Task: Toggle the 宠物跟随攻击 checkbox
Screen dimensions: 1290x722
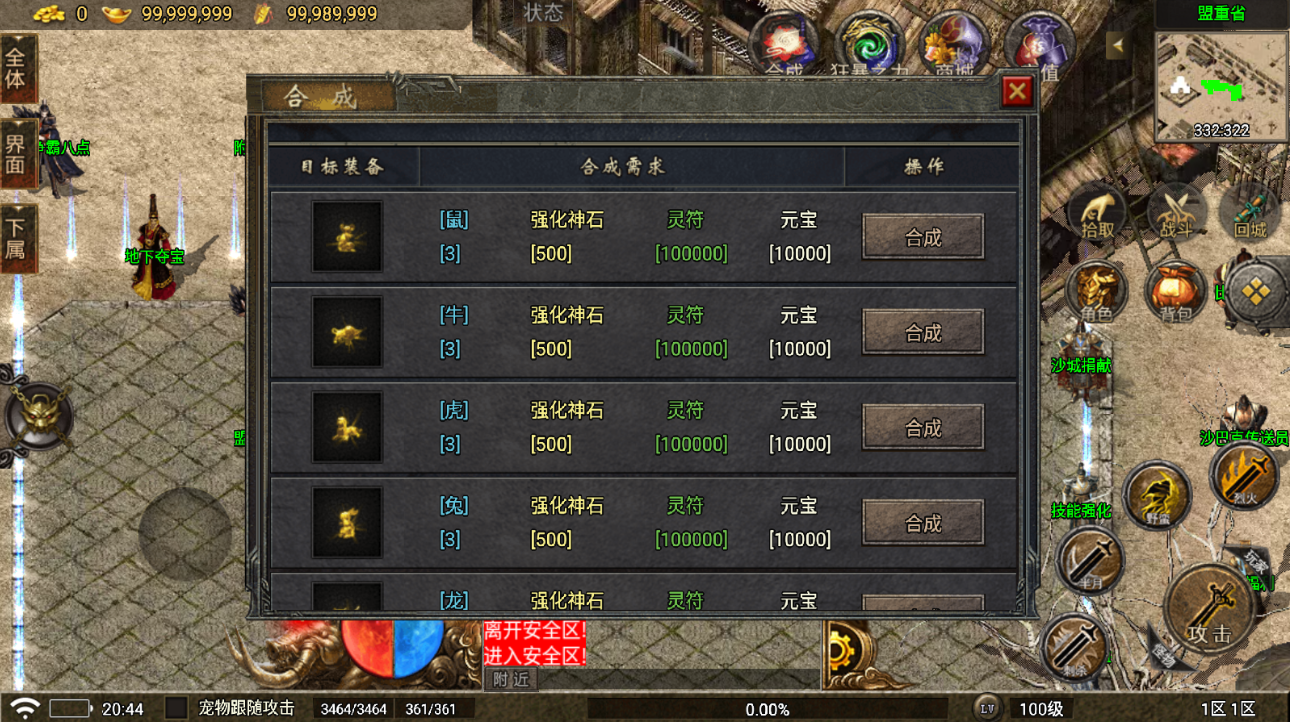Action: click(x=176, y=708)
